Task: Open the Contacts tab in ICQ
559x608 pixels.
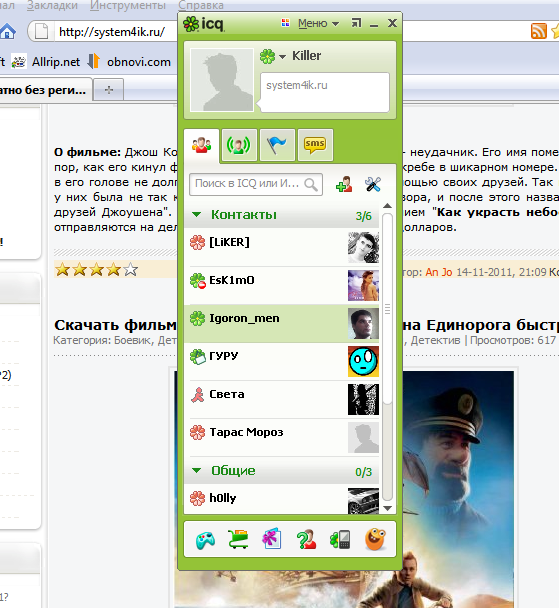Action: [201, 146]
